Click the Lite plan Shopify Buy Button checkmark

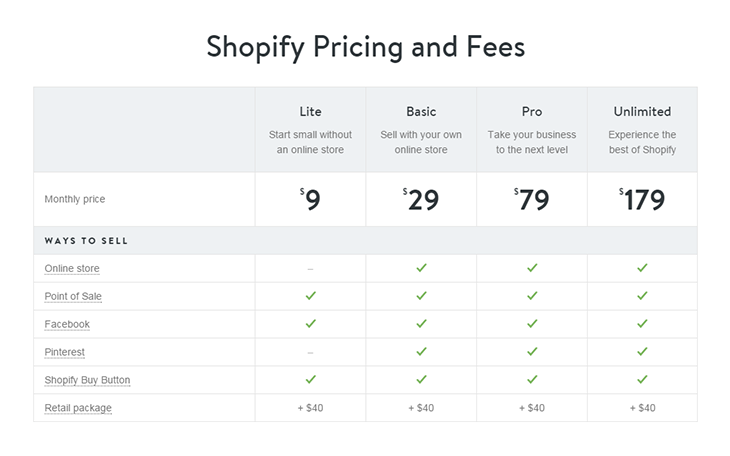pyautogui.click(x=310, y=380)
